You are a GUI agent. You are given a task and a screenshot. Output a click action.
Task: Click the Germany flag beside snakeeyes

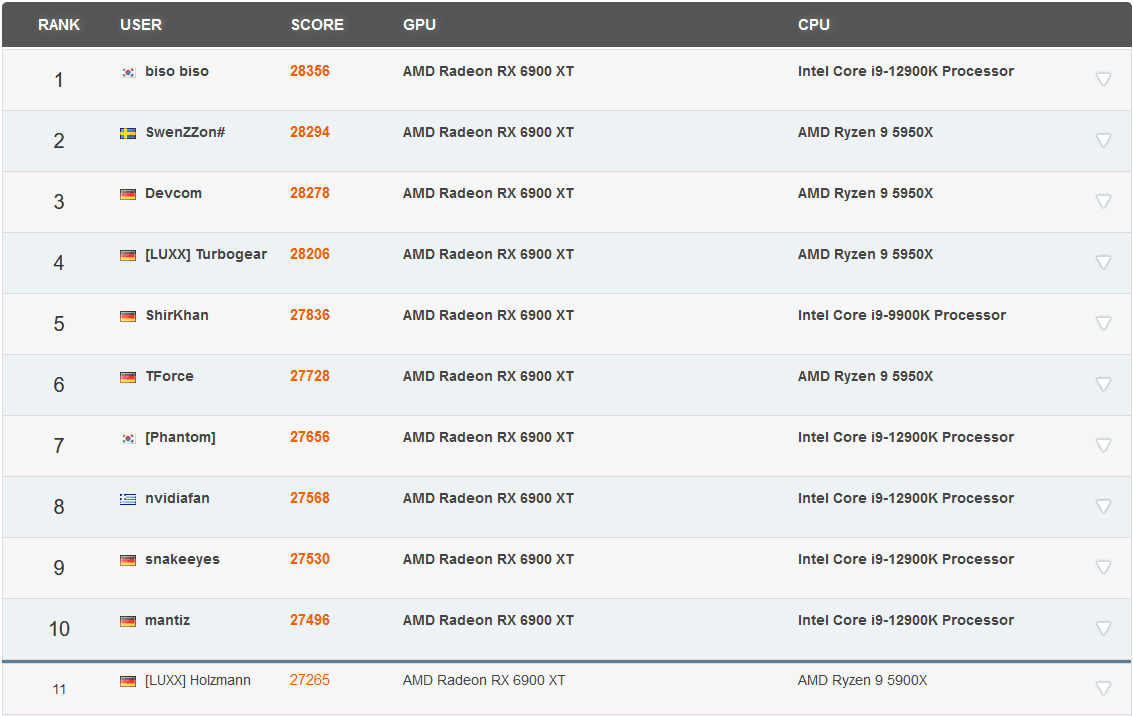(x=128, y=561)
